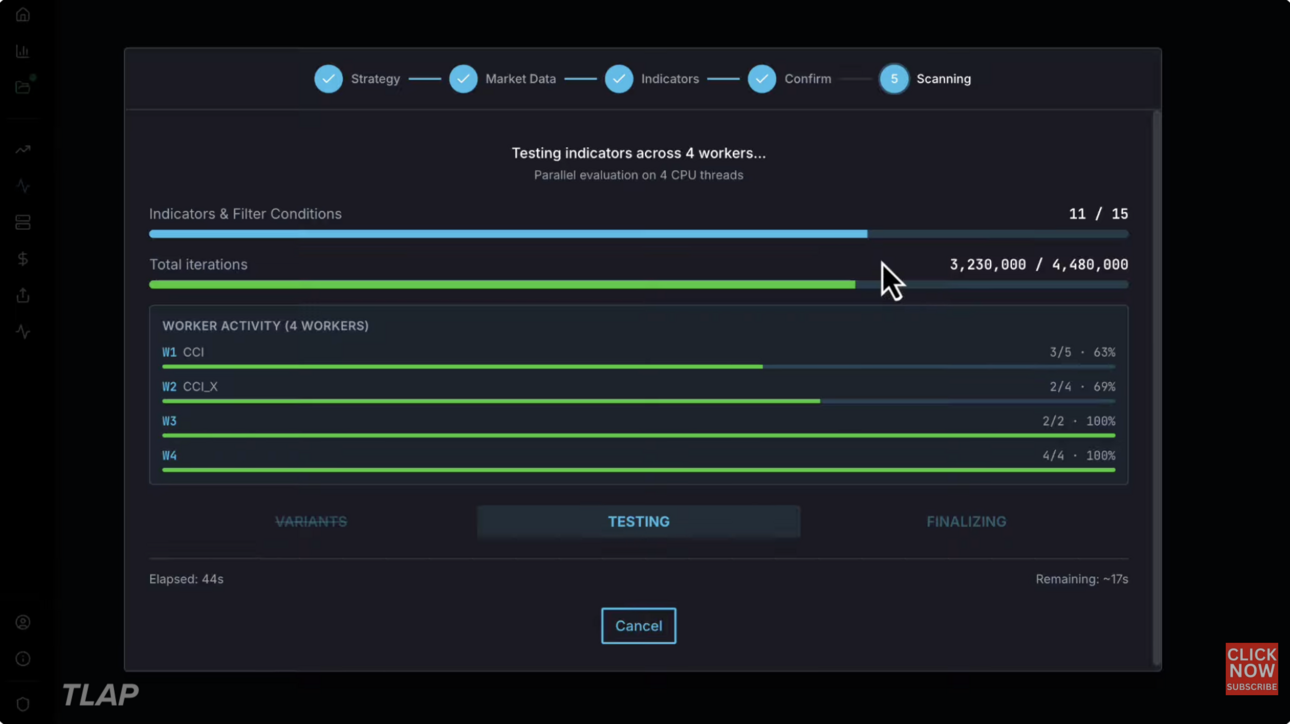This screenshot has height=724, width=1290.
Task: Go back to the Market Data step
Action: (x=502, y=79)
